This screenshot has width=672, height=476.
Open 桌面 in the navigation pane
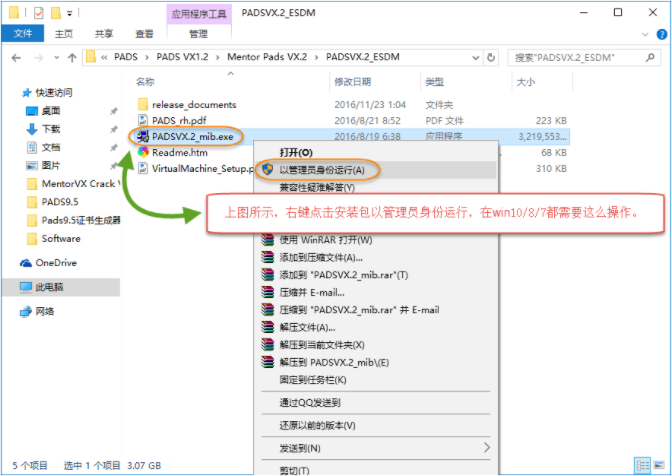[51, 111]
